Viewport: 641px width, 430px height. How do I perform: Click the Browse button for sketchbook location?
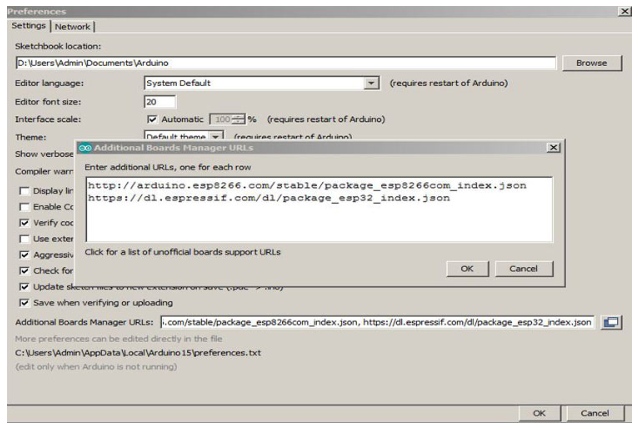coord(598,63)
